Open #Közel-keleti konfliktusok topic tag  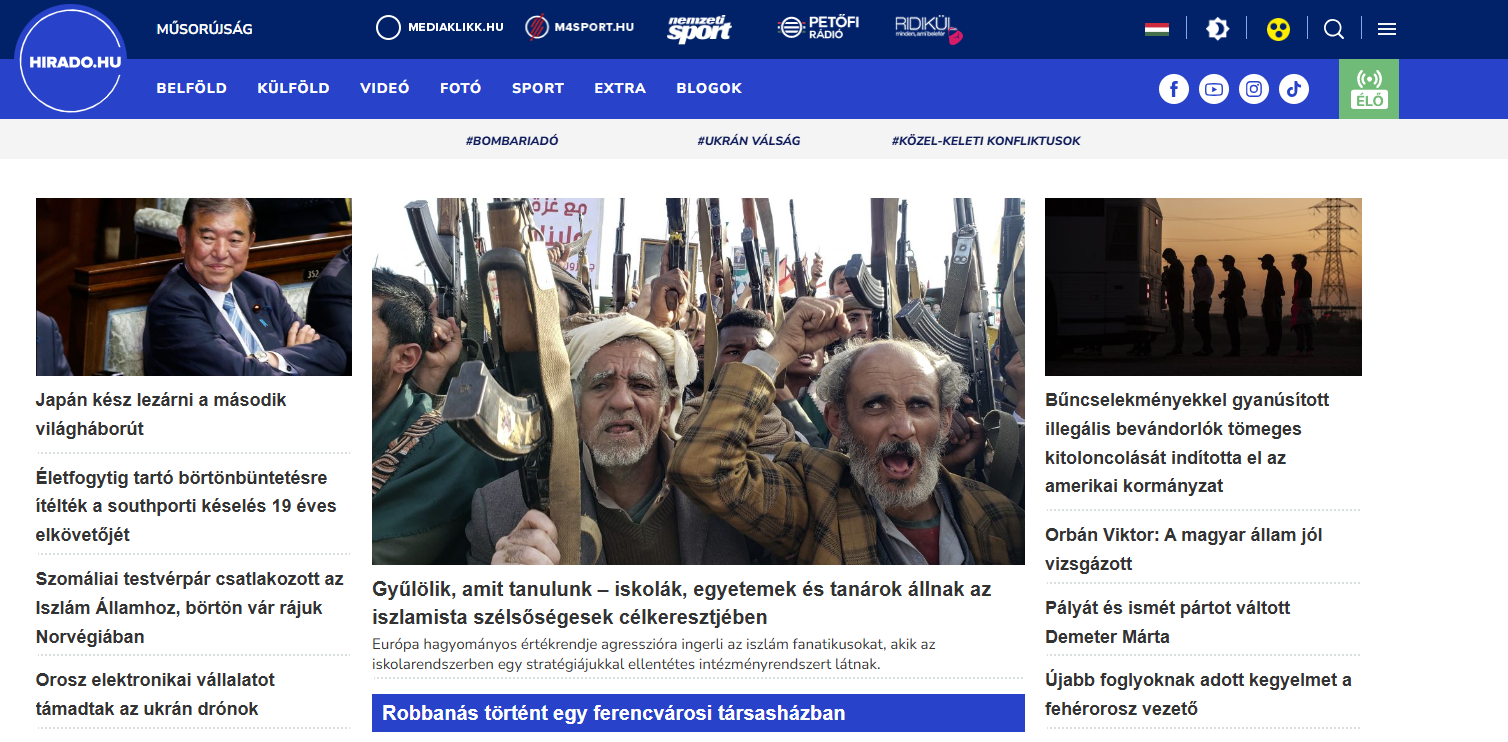click(x=986, y=141)
